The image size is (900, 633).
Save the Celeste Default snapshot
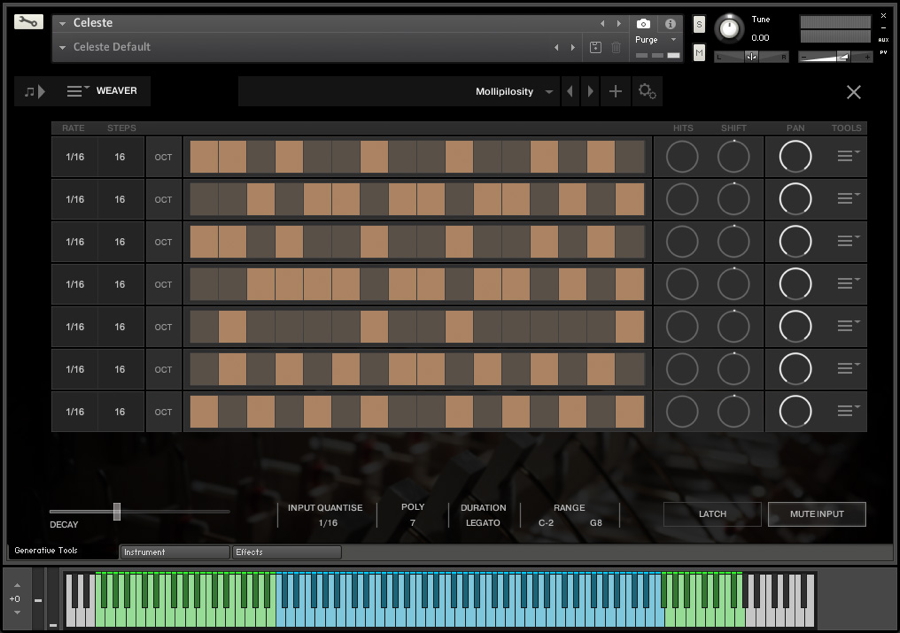pos(596,47)
